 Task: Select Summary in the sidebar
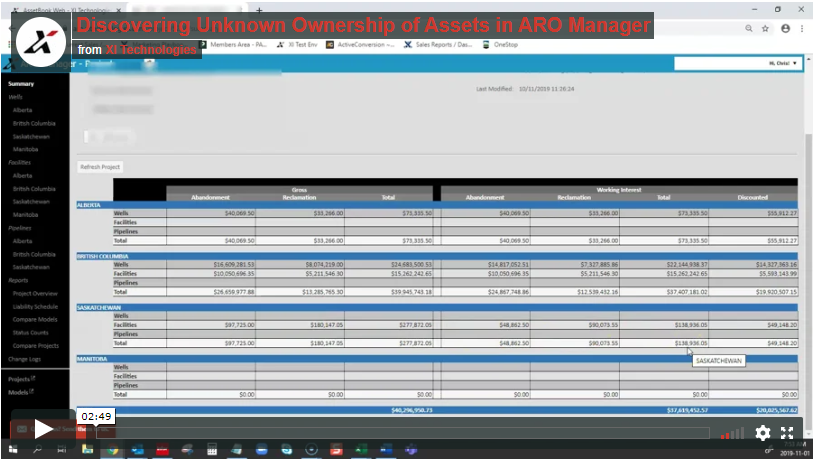click(21, 84)
